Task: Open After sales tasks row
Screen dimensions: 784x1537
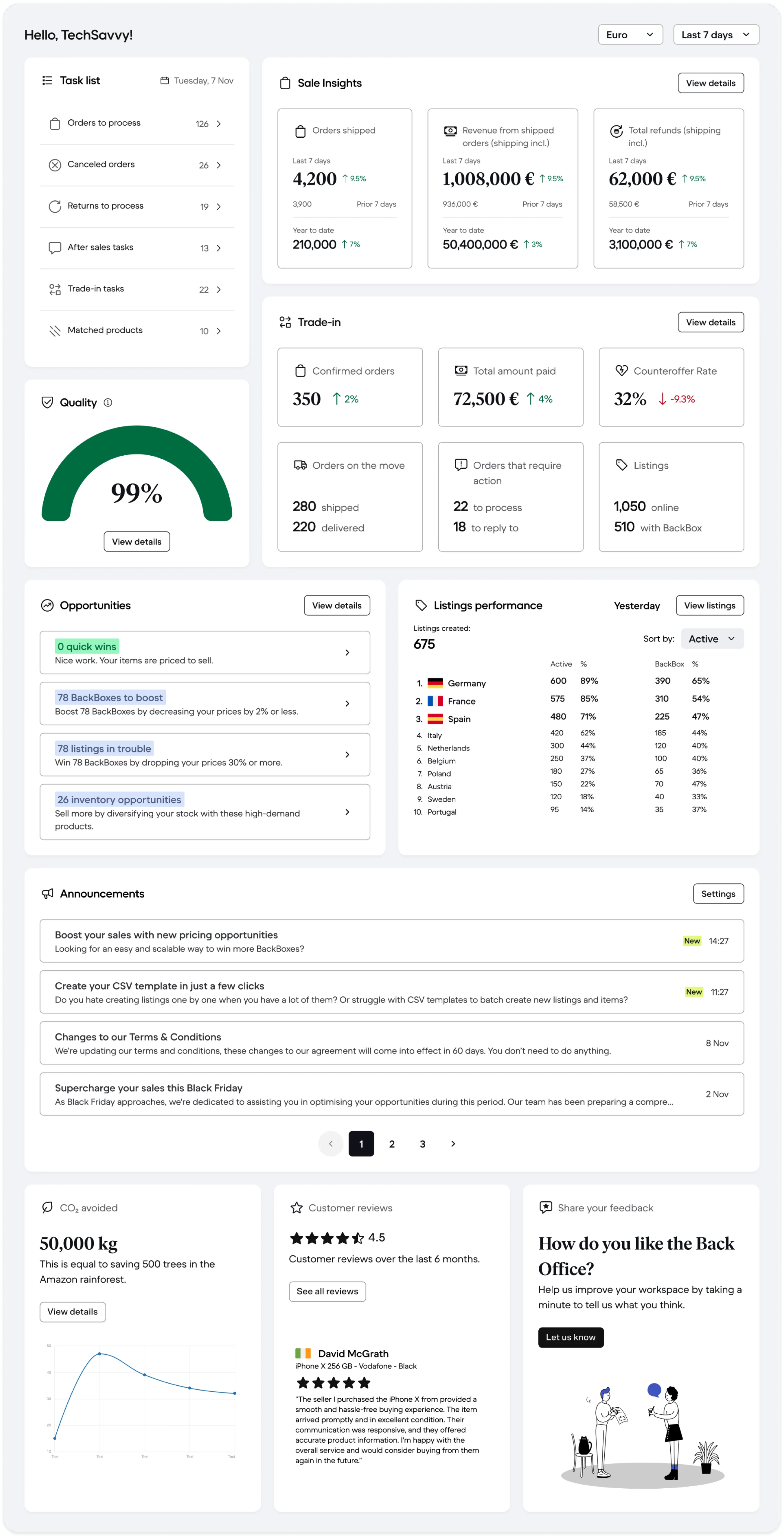Action: [137, 248]
